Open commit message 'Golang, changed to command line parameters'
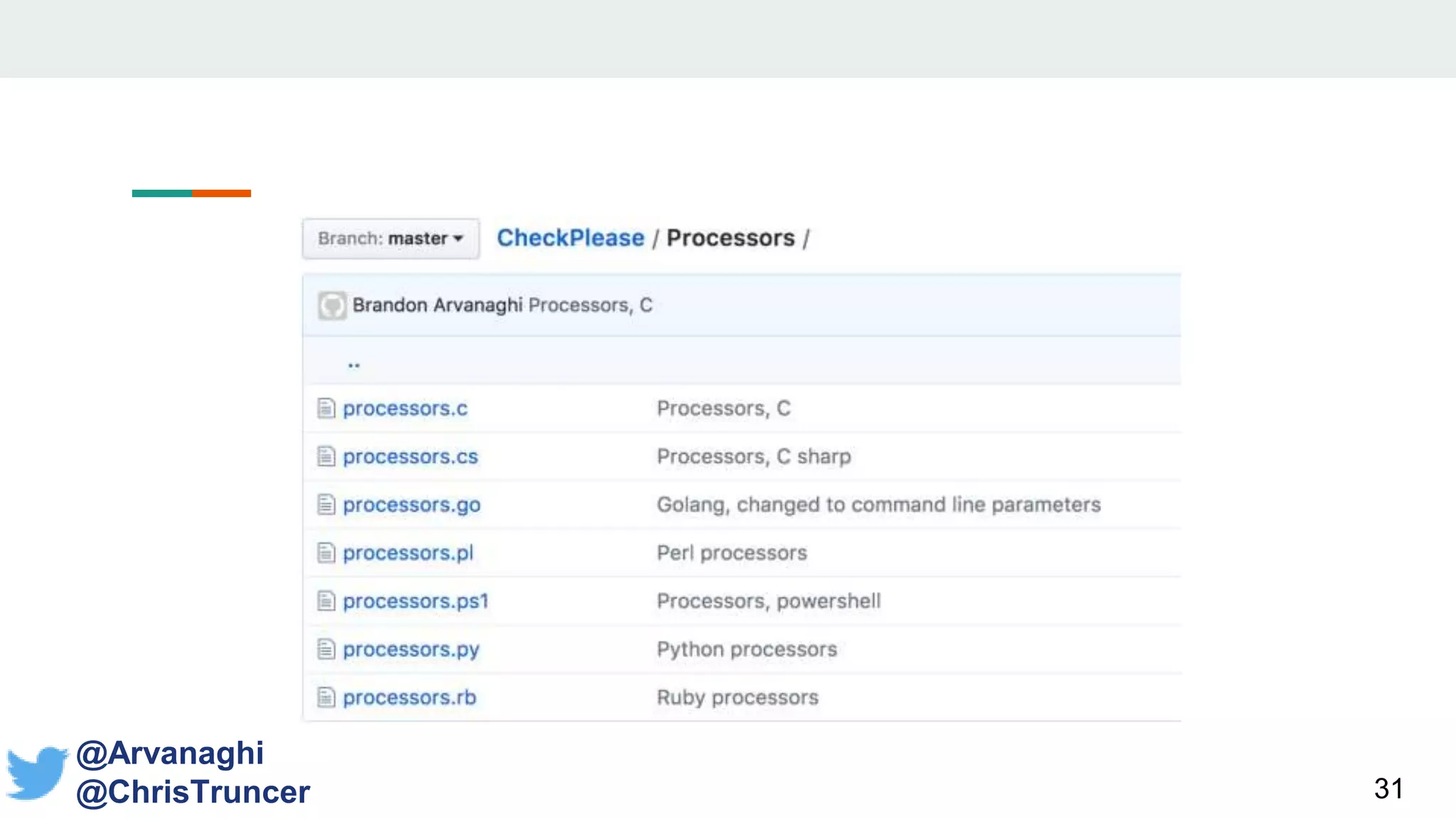This screenshot has width=1456, height=819. (878, 505)
